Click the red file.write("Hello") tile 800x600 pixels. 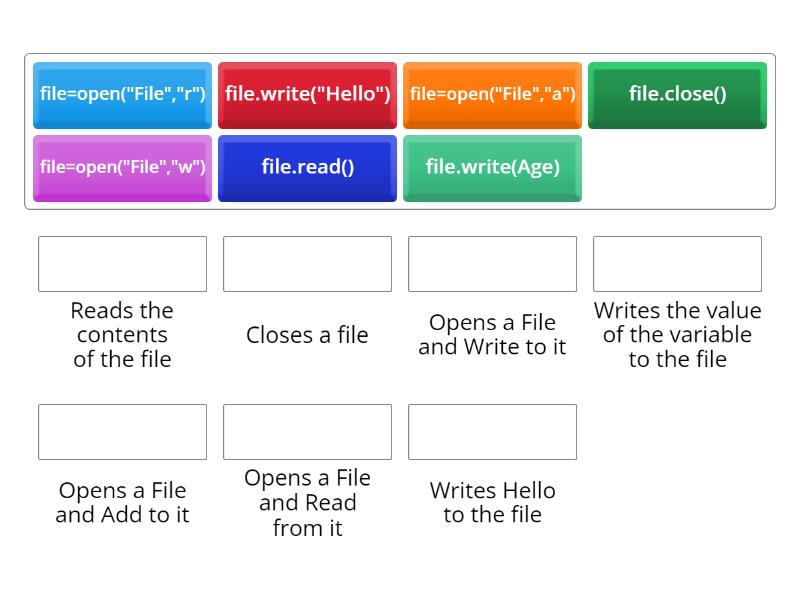(x=307, y=95)
